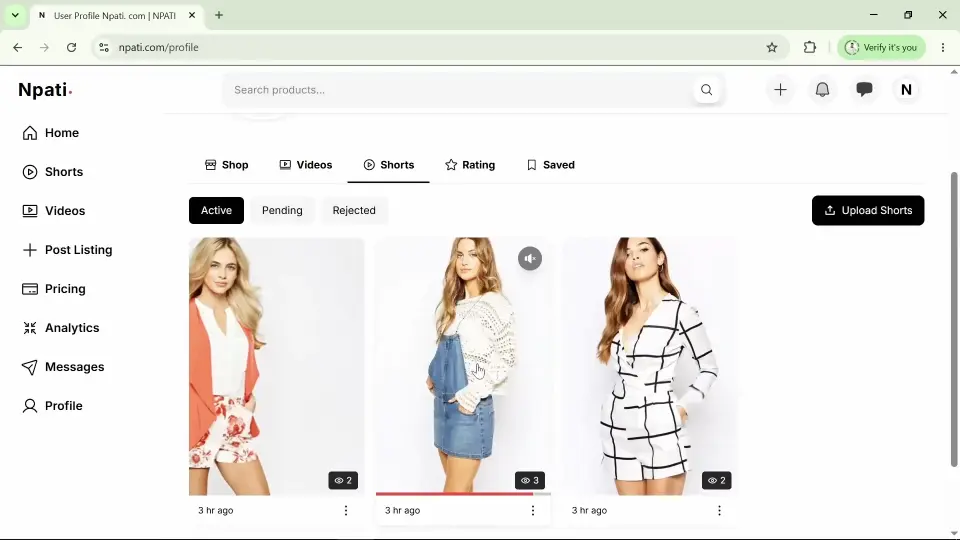
Task: Switch to the Shop tab
Action: pos(227,165)
